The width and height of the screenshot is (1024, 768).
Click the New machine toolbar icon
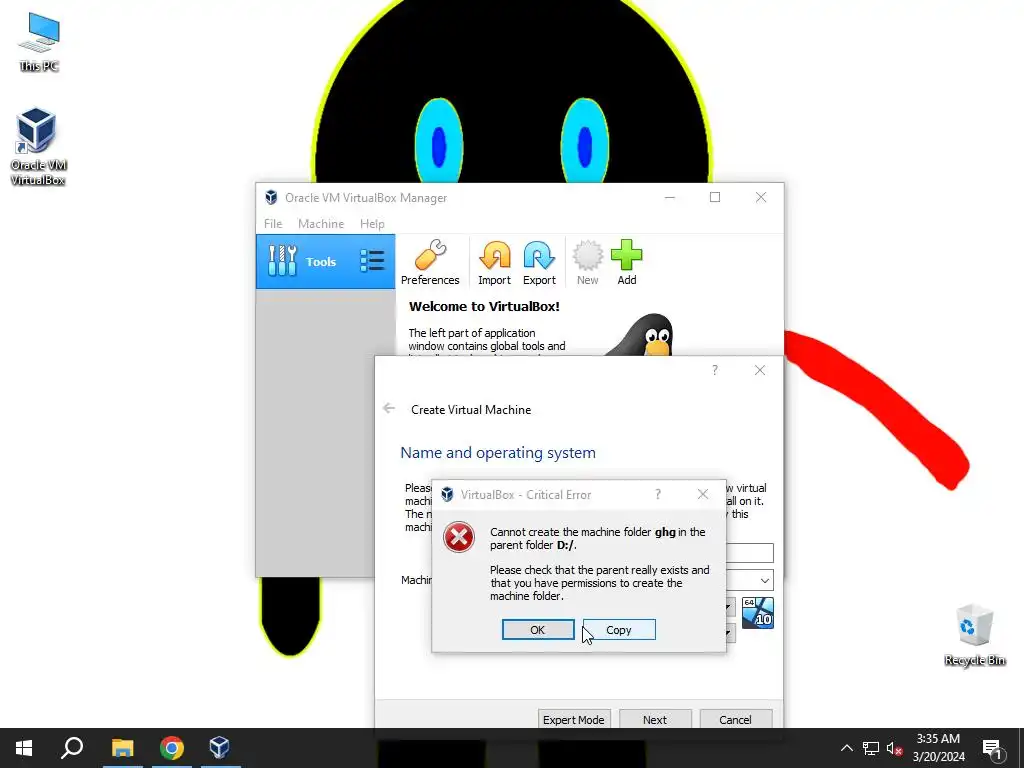tap(587, 262)
